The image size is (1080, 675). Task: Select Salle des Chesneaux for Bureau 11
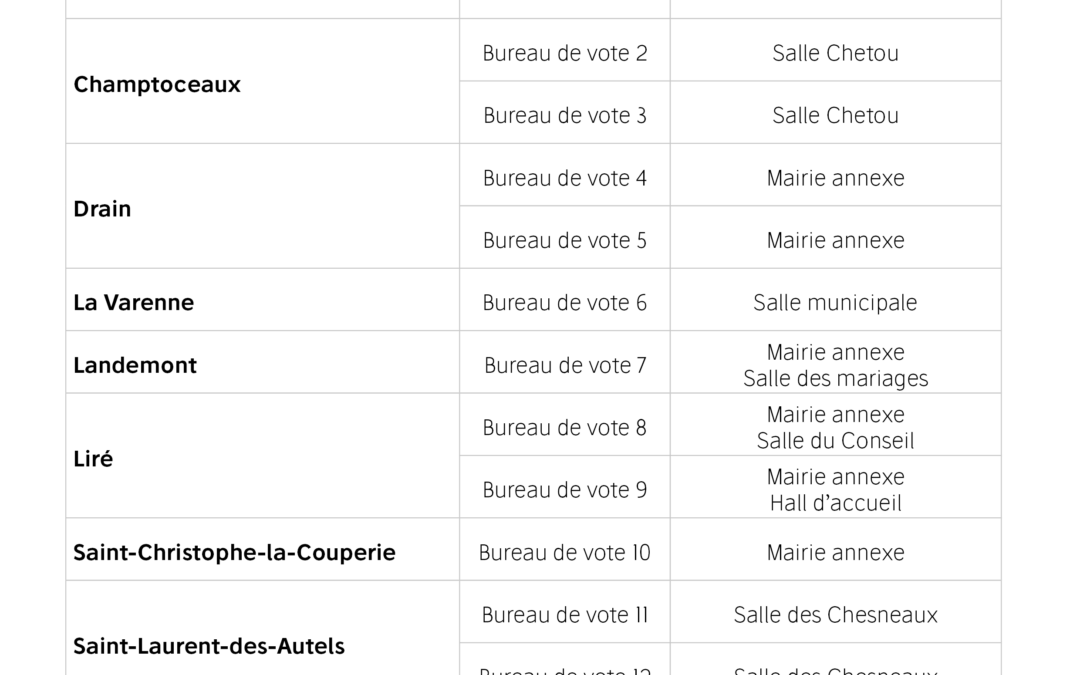click(835, 614)
